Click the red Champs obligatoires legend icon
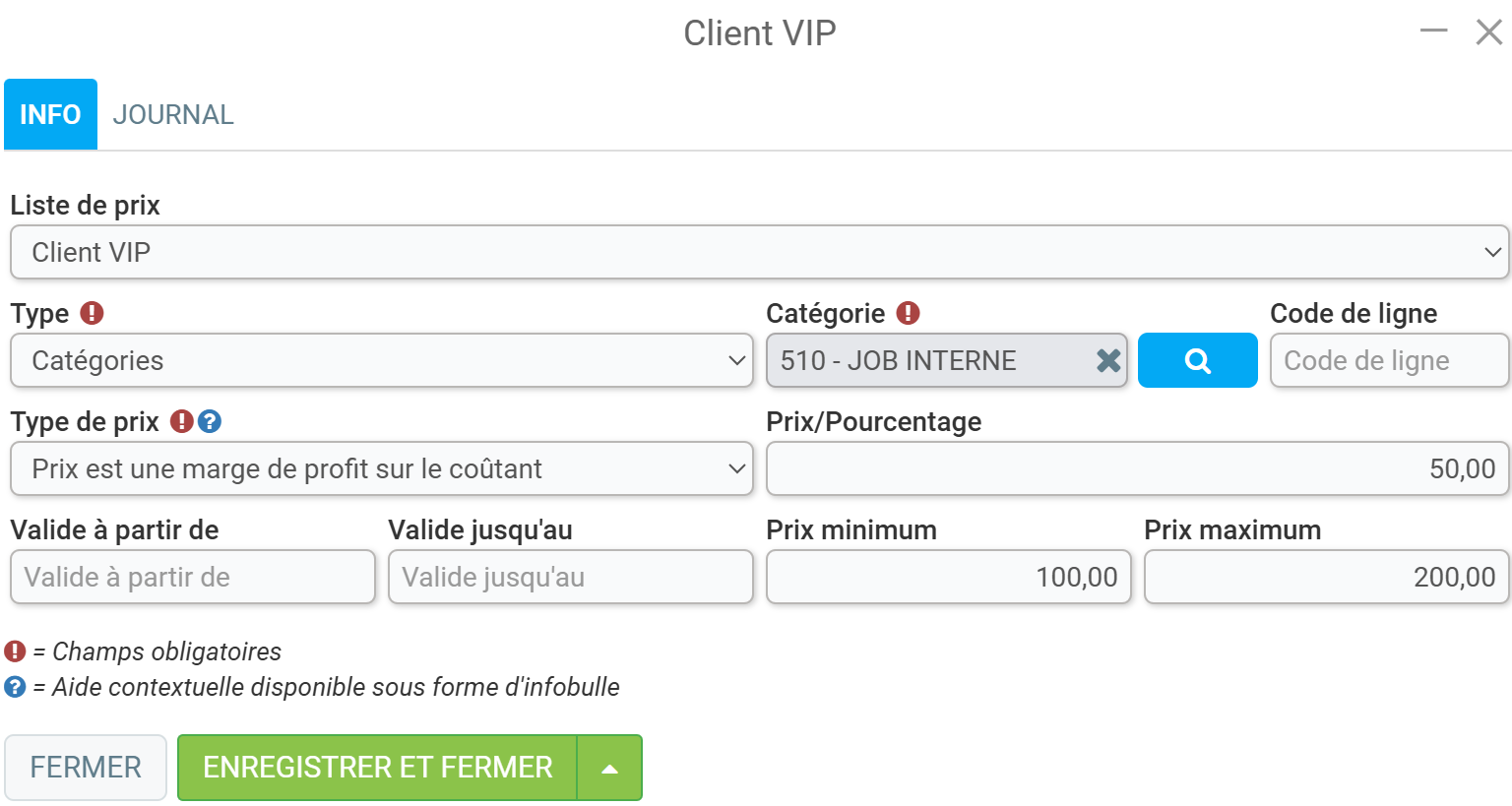 coord(15,651)
